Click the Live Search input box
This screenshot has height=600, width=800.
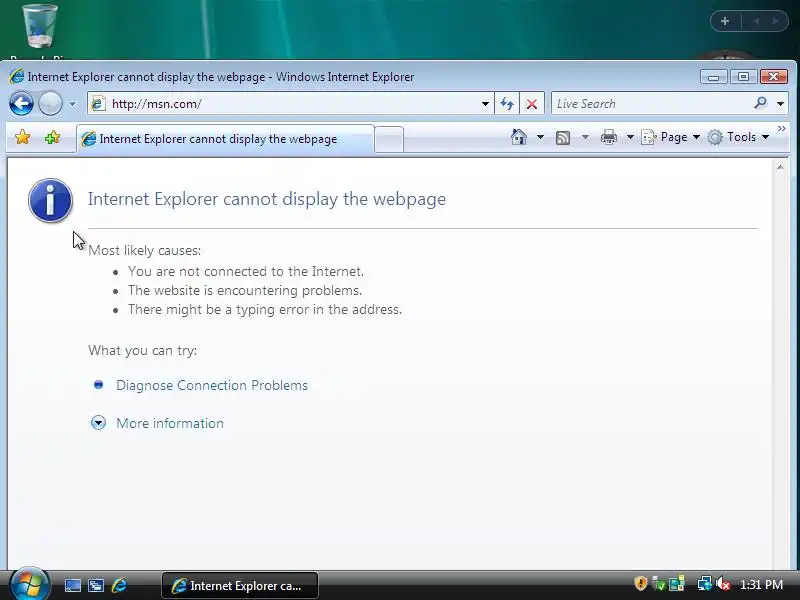(652, 104)
